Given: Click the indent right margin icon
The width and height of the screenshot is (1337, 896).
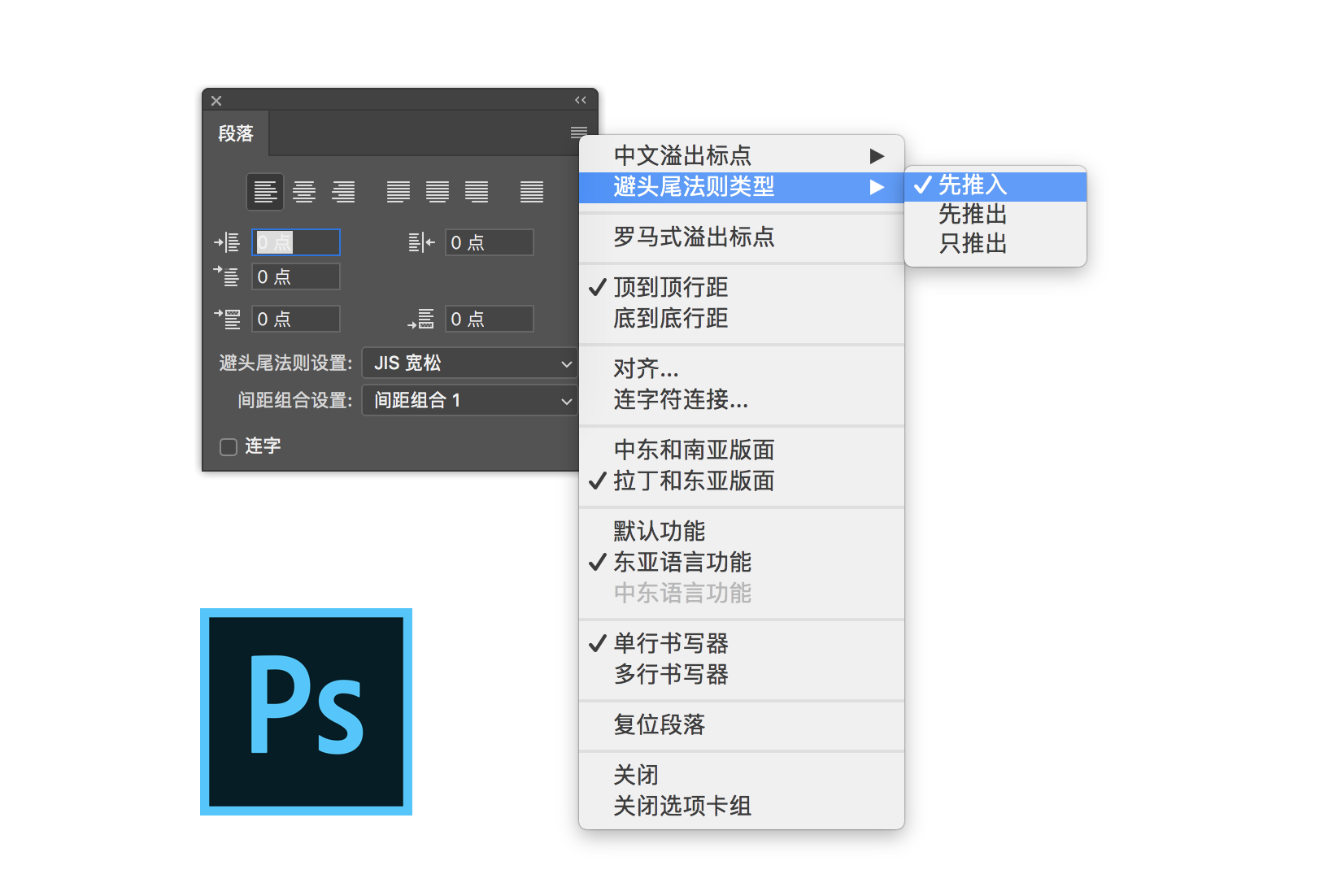Looking at the screenshot, I should point(421,242).
